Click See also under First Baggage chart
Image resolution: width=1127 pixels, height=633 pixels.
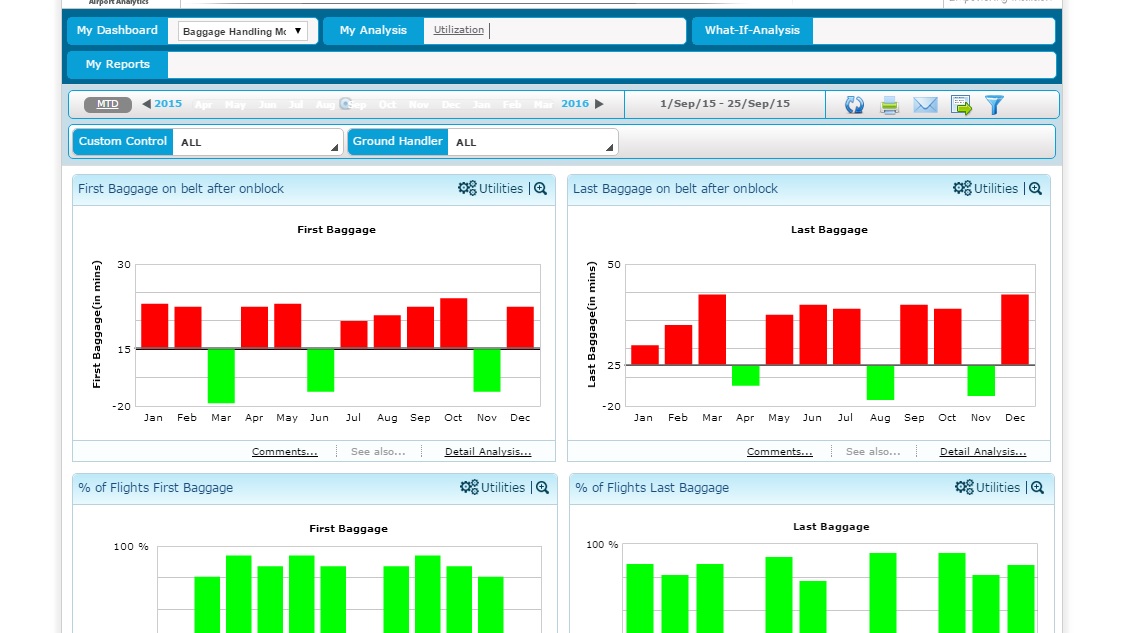pyautogui.click(x=378, y=451)
